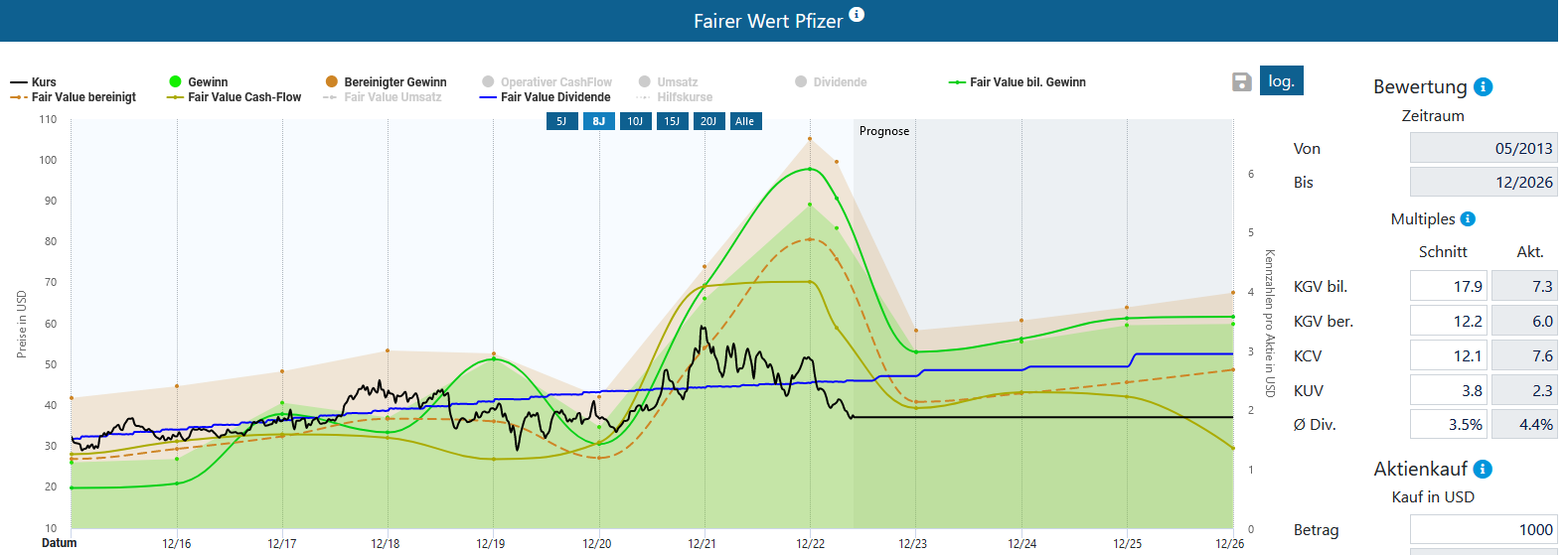Click the Prognose label in chart
Screen dimensions: 1568x555
coord(884,131)
